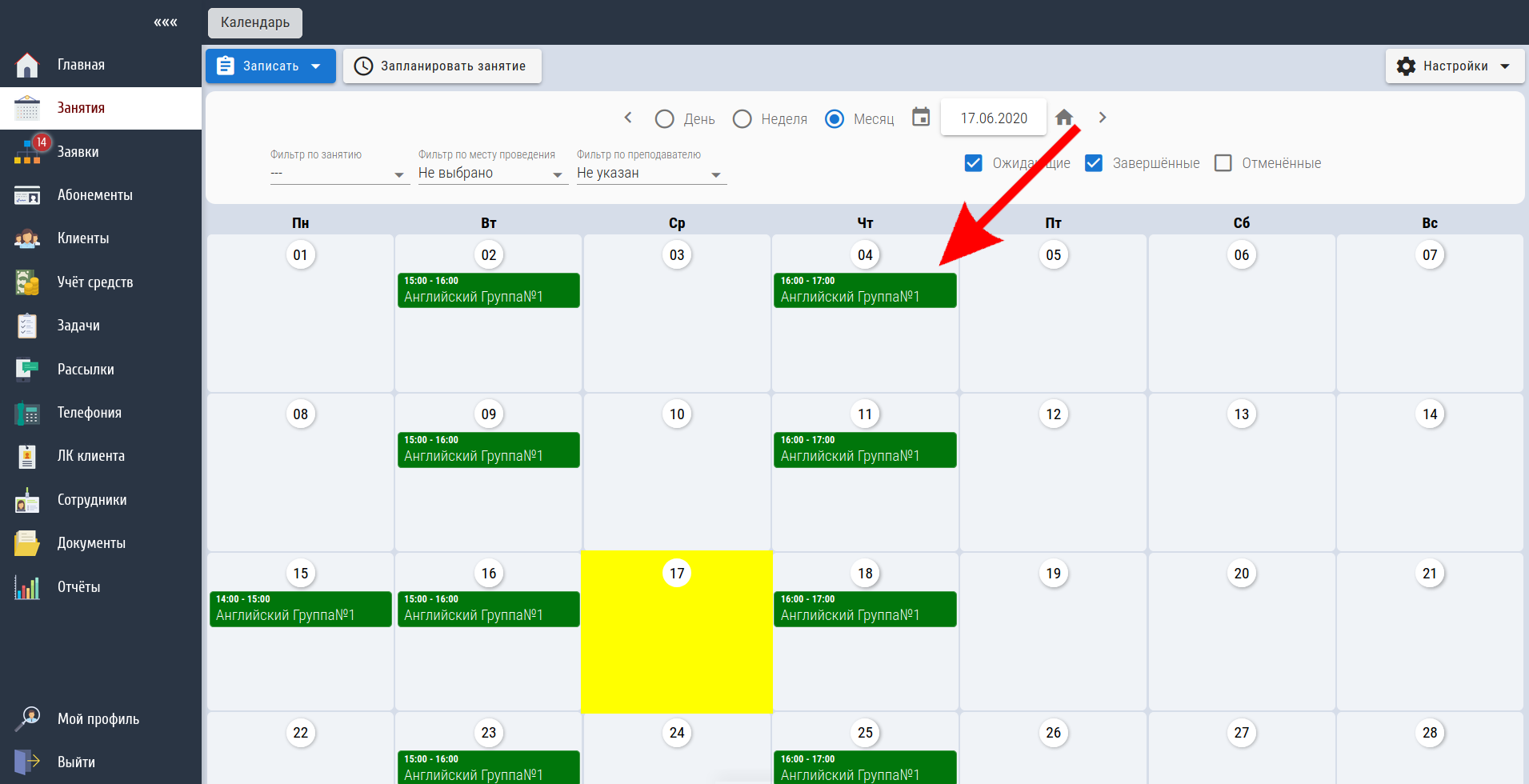Open the lesson on the 2nd, 15:00 - 16:00
The image size is (1529, 784).
pos(489,290)
